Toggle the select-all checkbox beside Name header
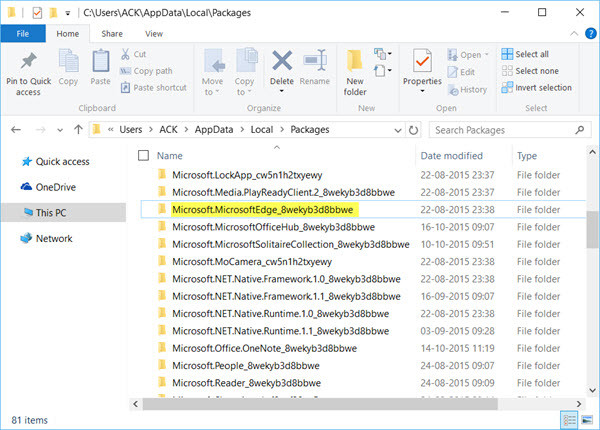The height and width of the screenshot is (430, 600). coord(143,155)
